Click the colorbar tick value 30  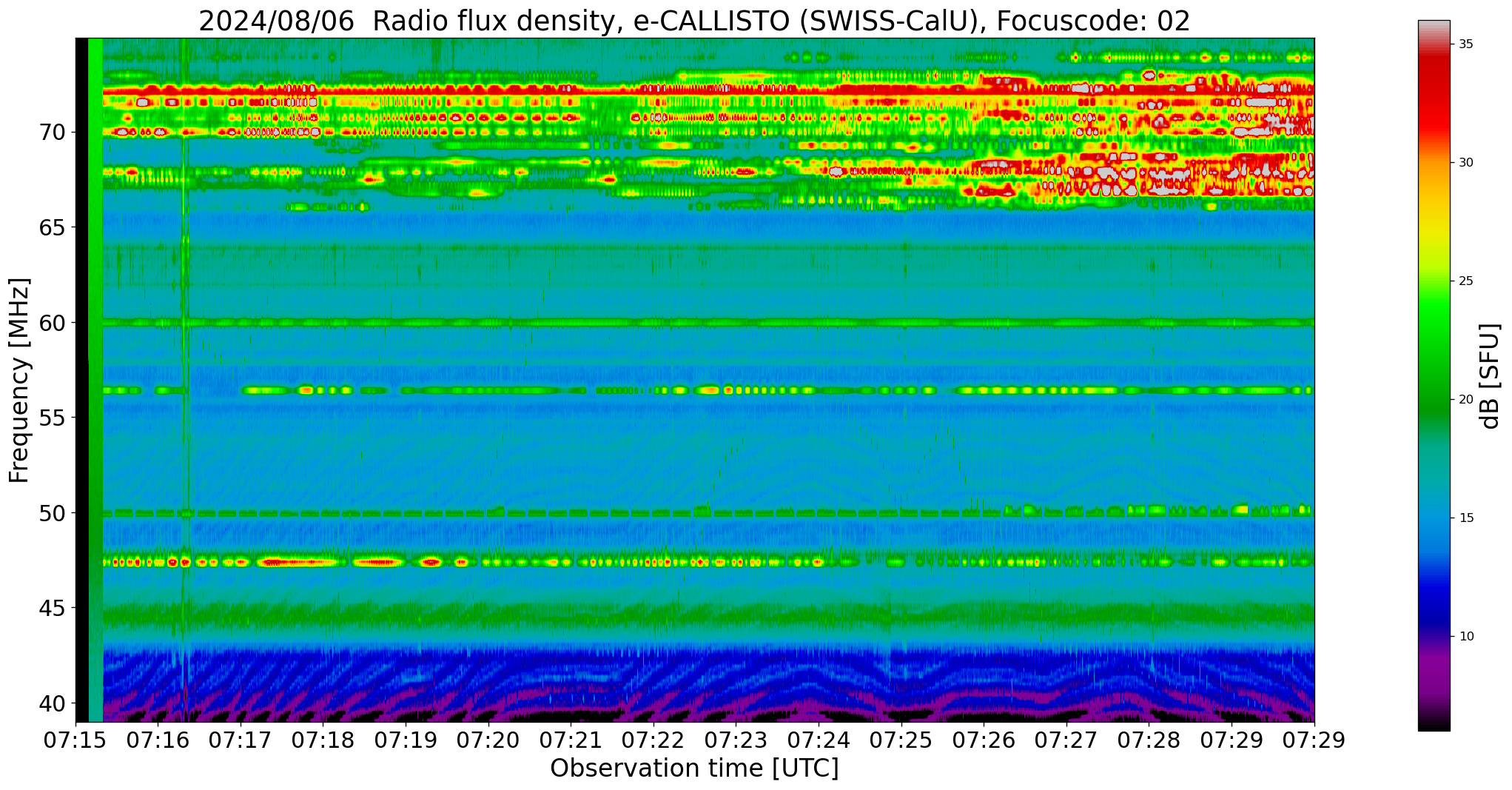[x=1465, y=163]
